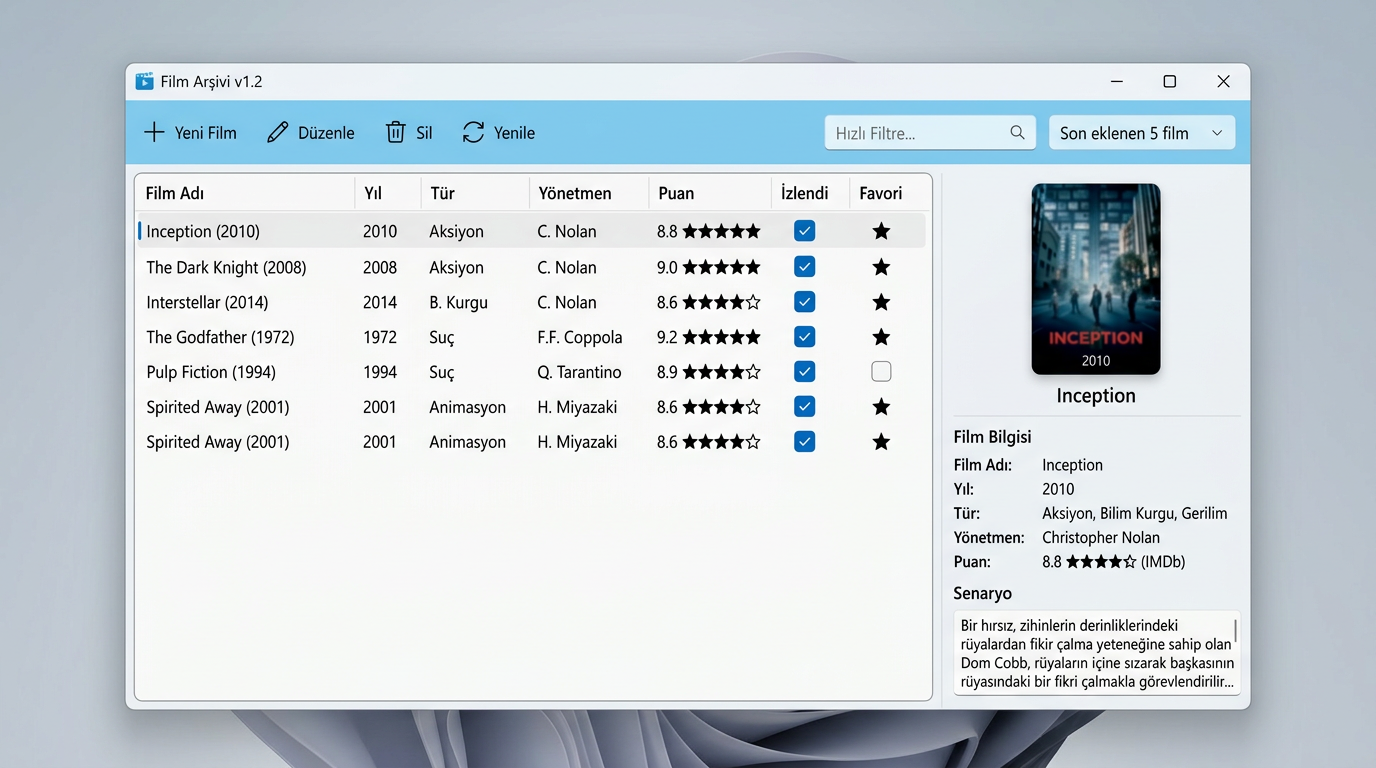1376x768 pixels.
Task: Click the trash can Sil icon
Action: [x=396, y=132]
